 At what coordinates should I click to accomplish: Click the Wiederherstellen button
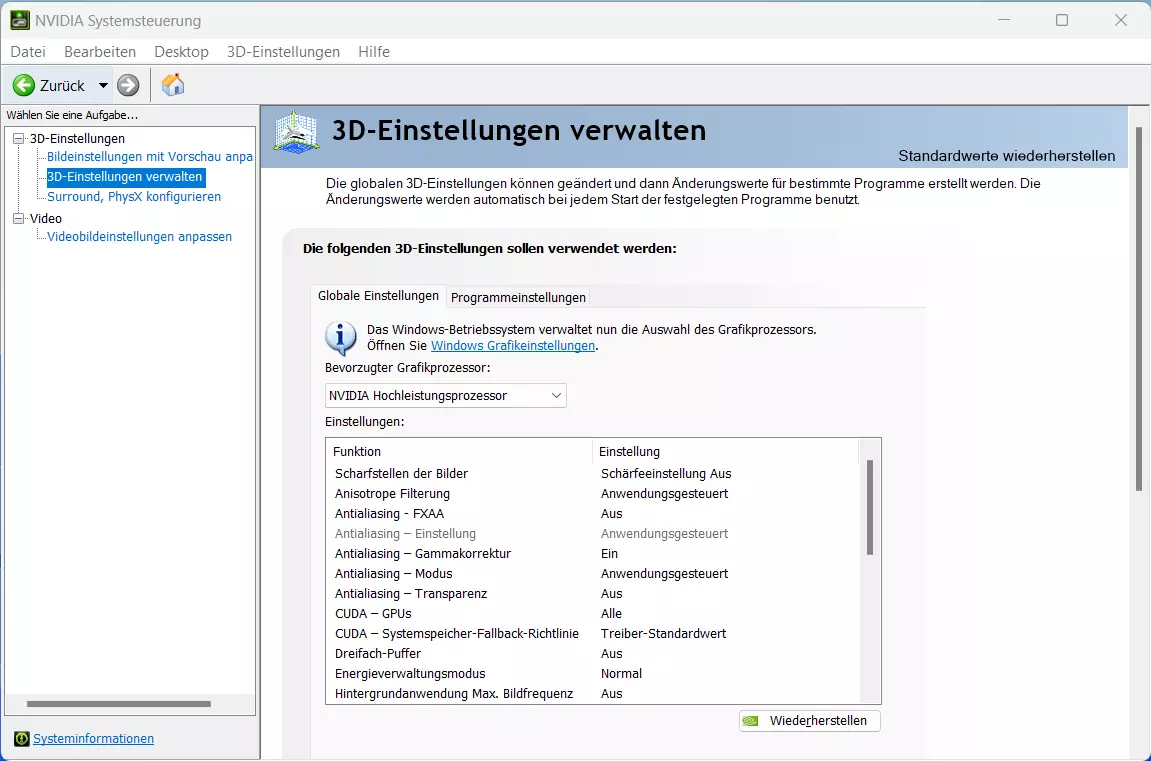[810, 721]
